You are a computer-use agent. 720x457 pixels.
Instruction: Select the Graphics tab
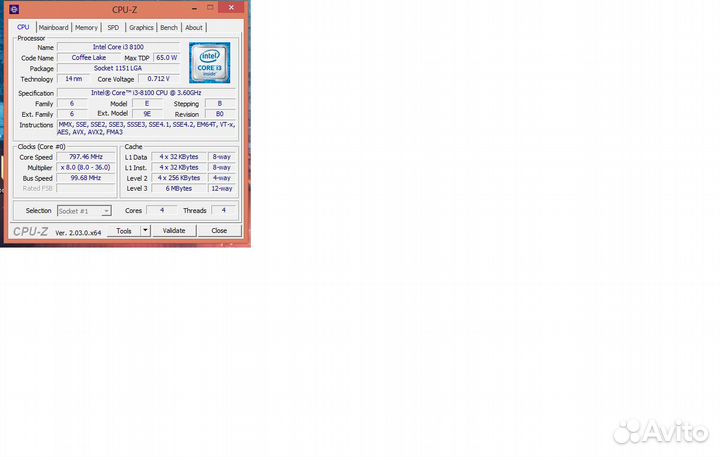(x=141, y=28)
